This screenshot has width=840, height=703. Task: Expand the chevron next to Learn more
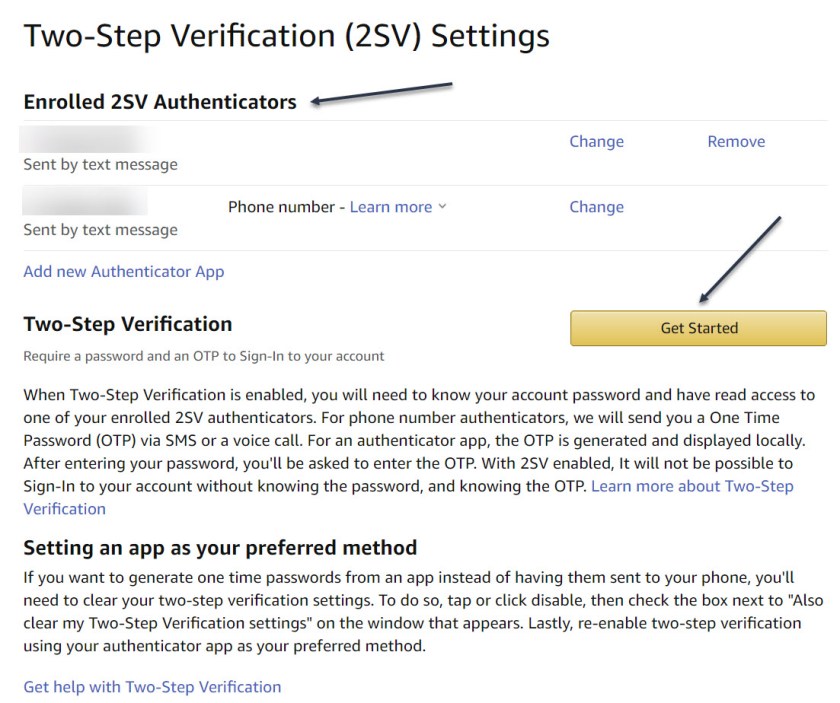pos(443,207)
